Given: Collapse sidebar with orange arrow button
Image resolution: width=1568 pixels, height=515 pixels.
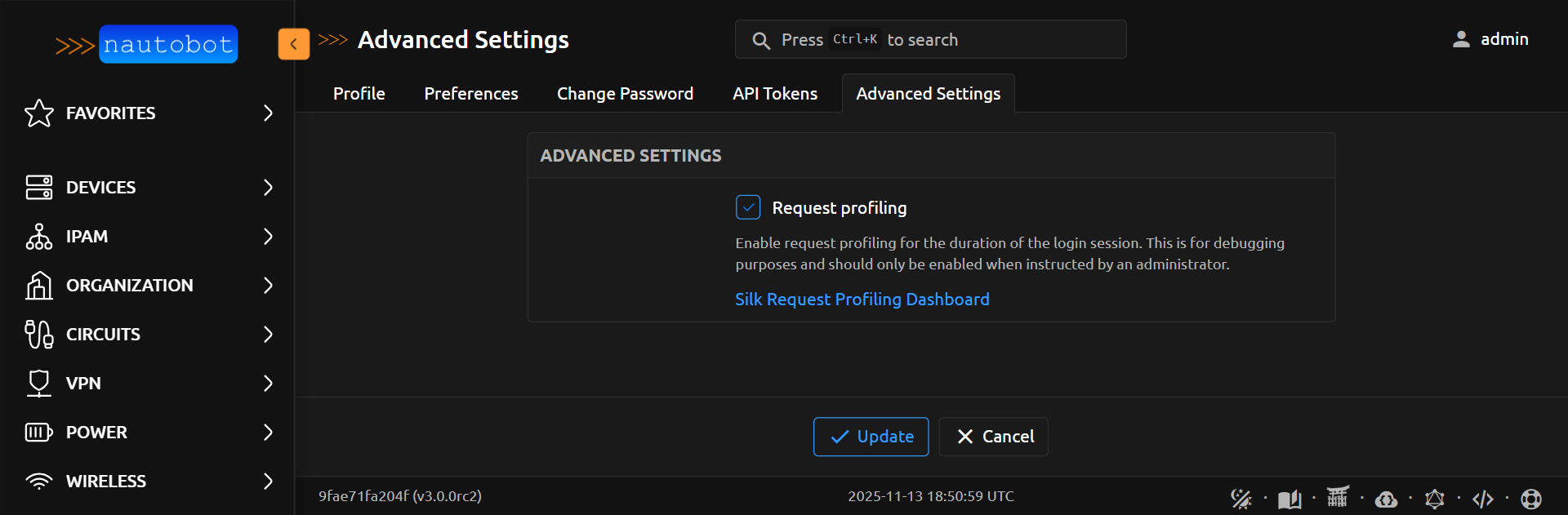Looking at the screenshot, I should coord(293,44).
